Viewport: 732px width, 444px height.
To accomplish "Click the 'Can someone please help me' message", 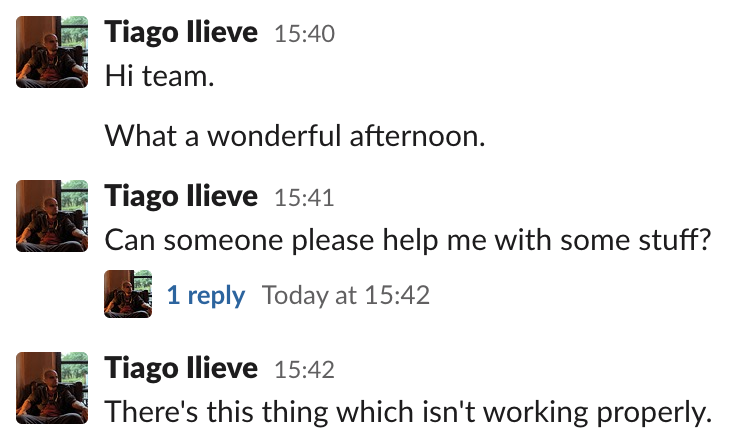I will [x=407, y=239].
